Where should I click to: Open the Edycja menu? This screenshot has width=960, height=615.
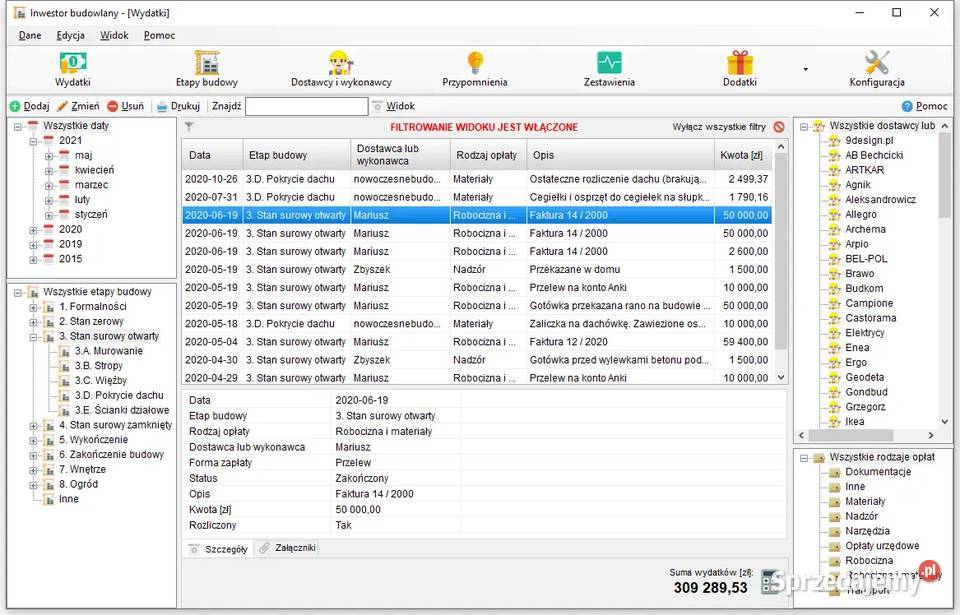click(x=70, y=35)
